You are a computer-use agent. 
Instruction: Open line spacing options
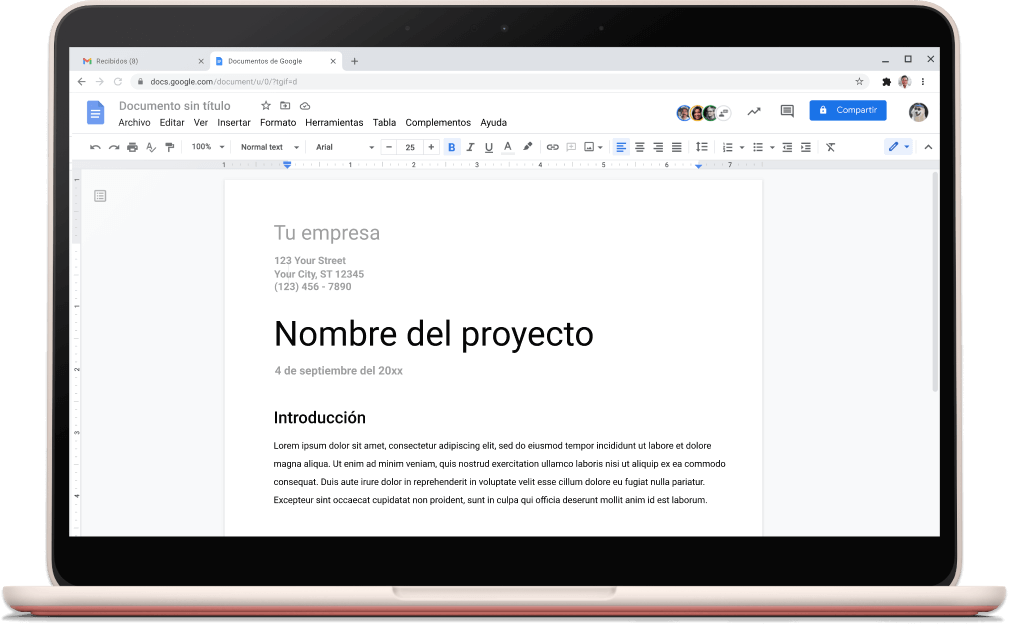702,147
